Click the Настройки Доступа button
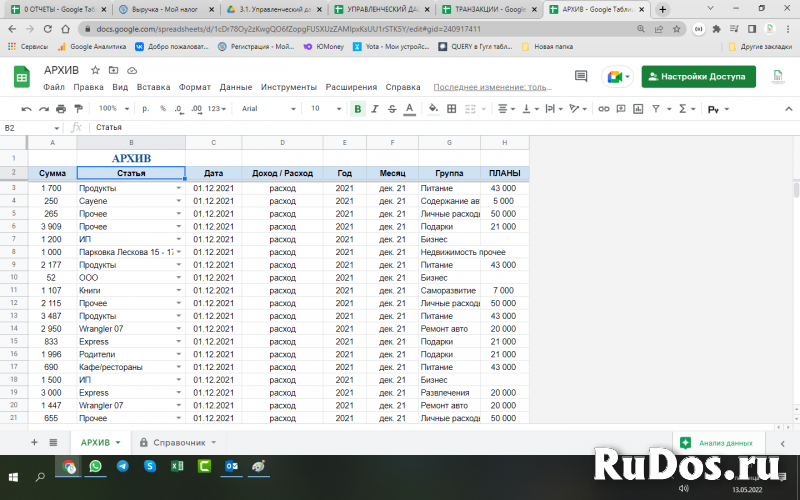Image resolution: width=800 pixels, height=500 pixels. coord(698,77)
